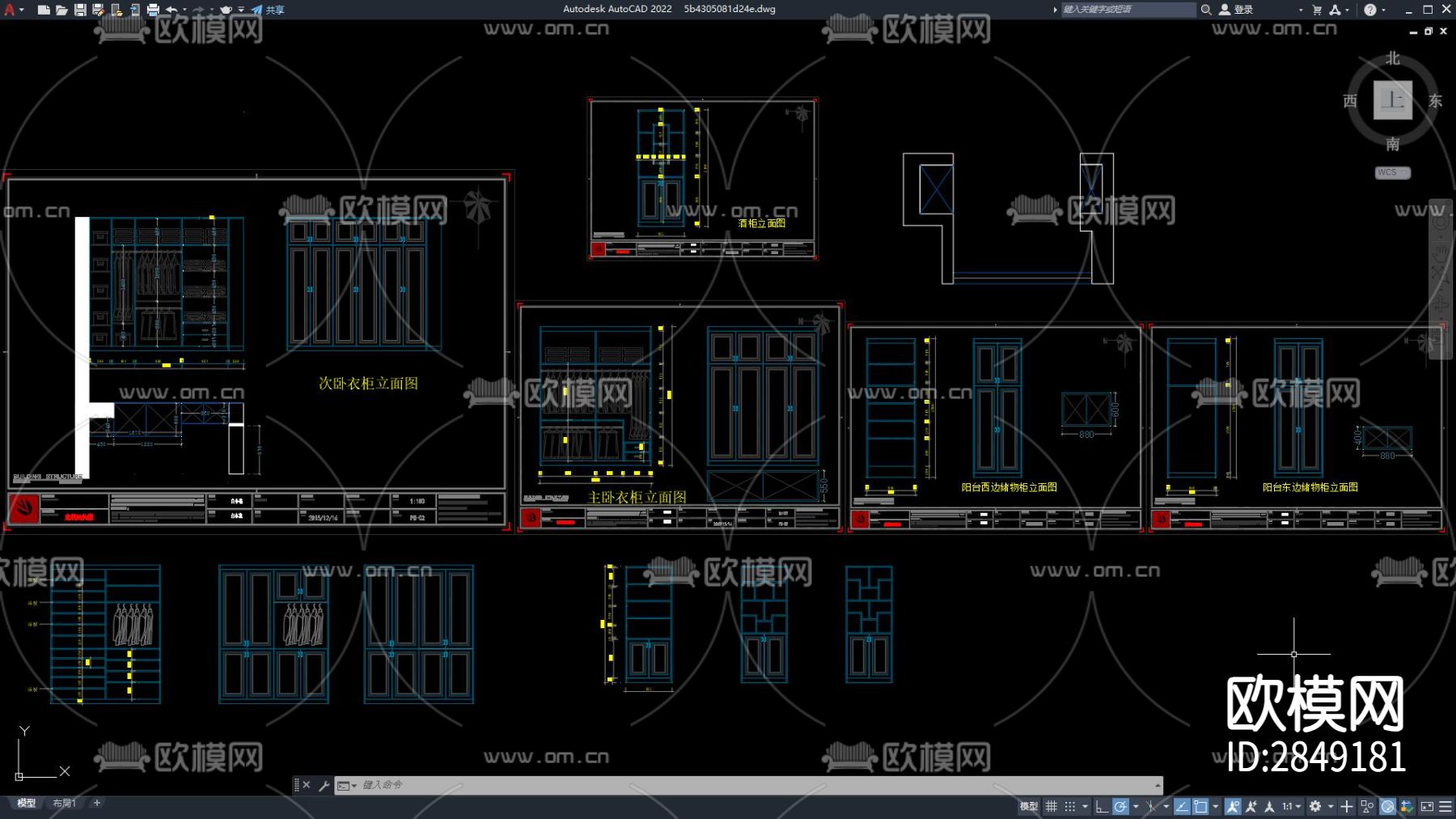The width and height of the screenshot is (1456, 819).
Task: Click the annotation scale icon
Action: pos(1269,806)
